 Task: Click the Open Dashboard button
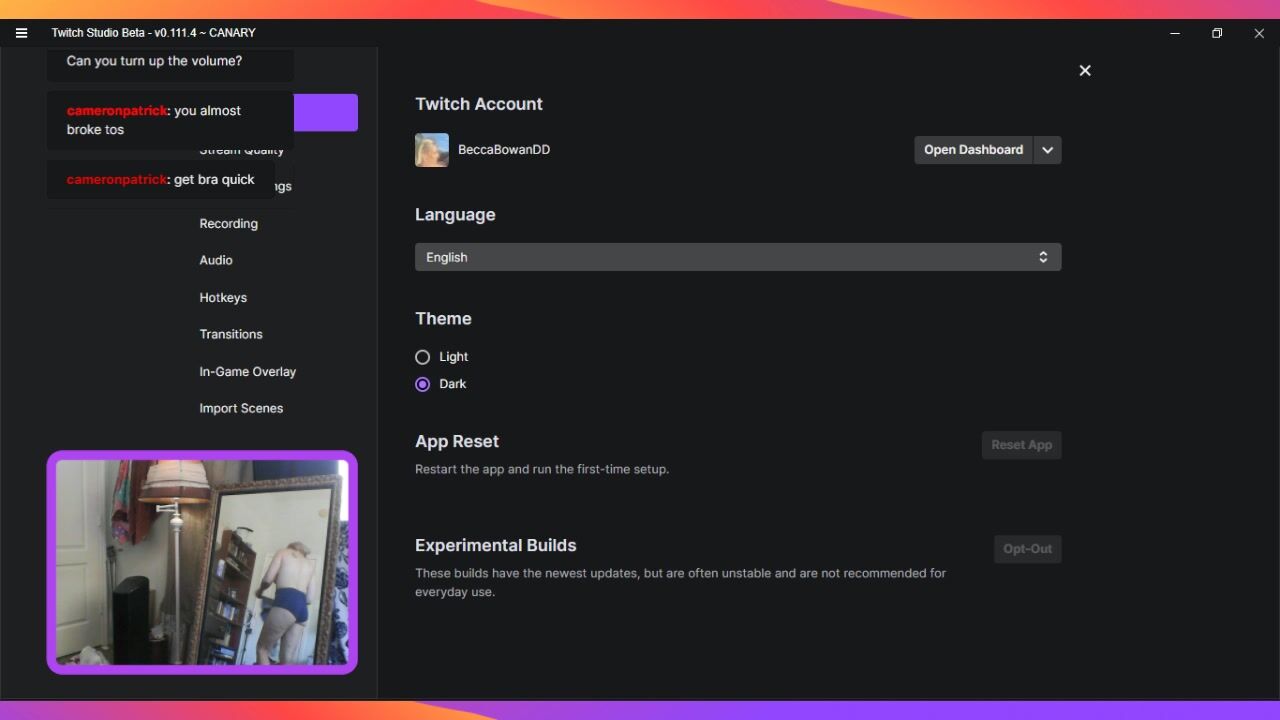(973, 150)
